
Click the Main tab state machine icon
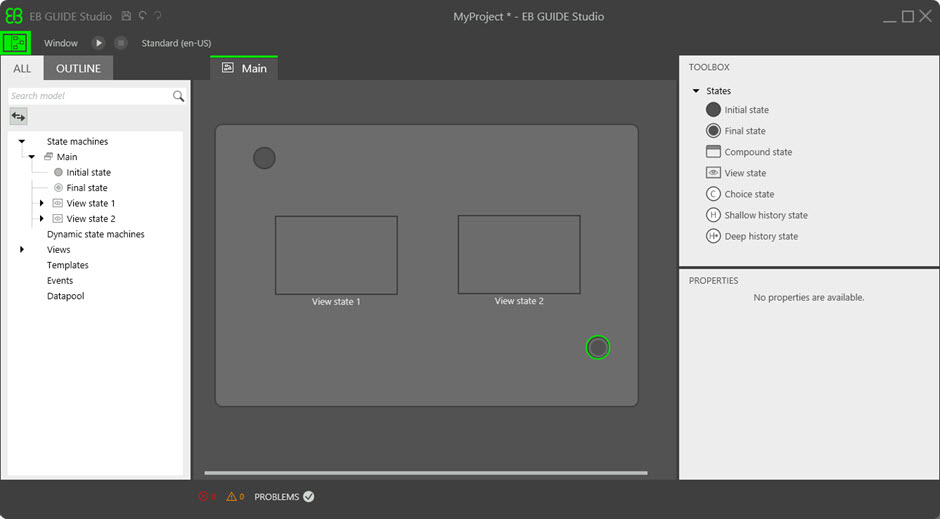point(227,68)
